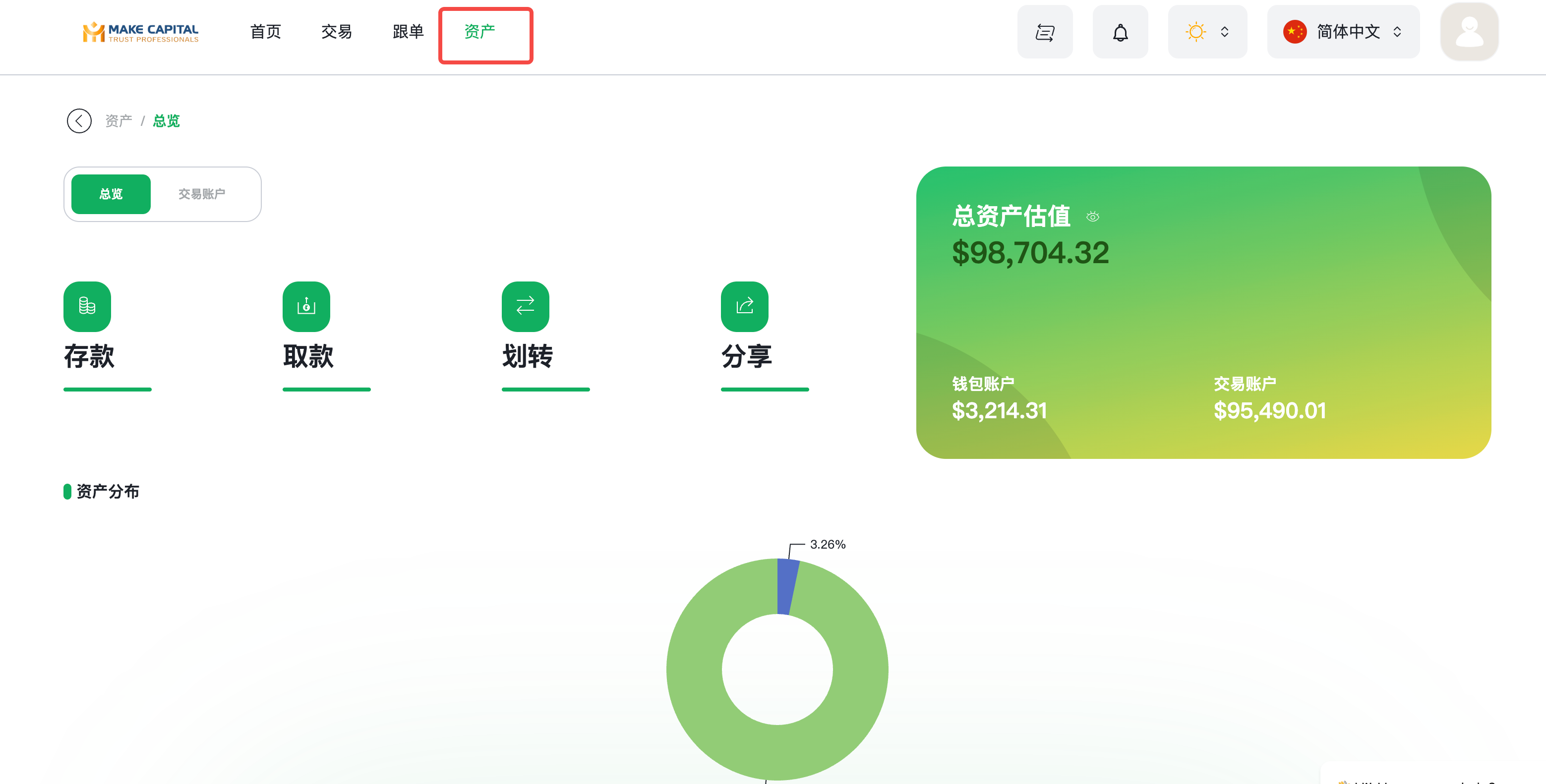
Task: Expand the light theme selector dropdown
Action: (x=1207, y=32)
